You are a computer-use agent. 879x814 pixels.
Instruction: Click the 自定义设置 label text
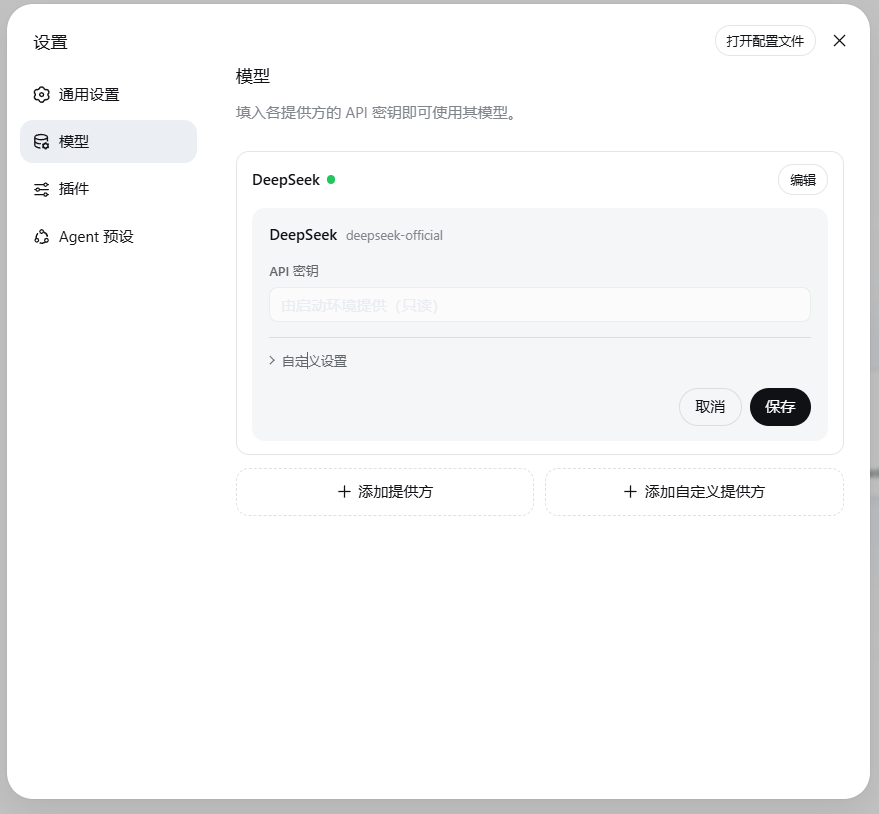pos(314,361)
